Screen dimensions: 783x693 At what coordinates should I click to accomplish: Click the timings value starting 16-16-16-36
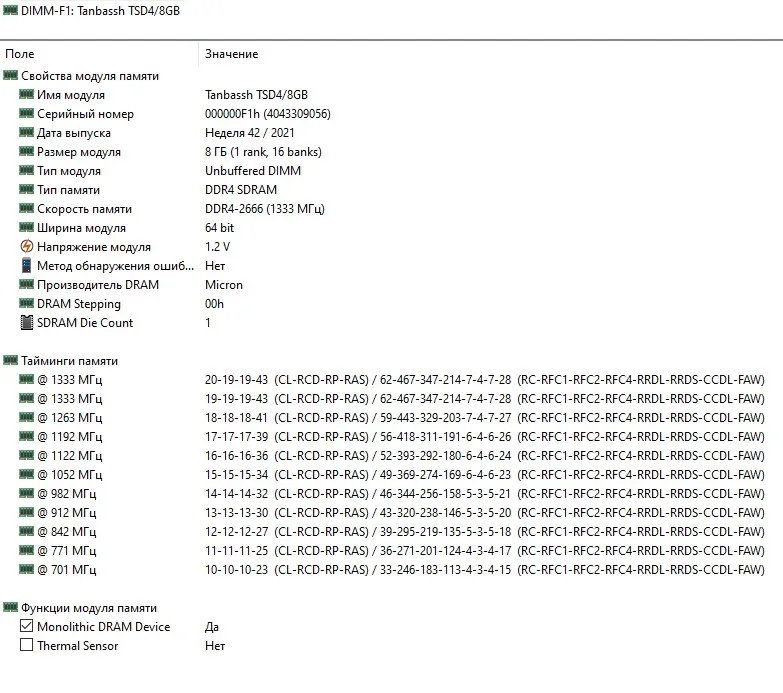point(484,456)
